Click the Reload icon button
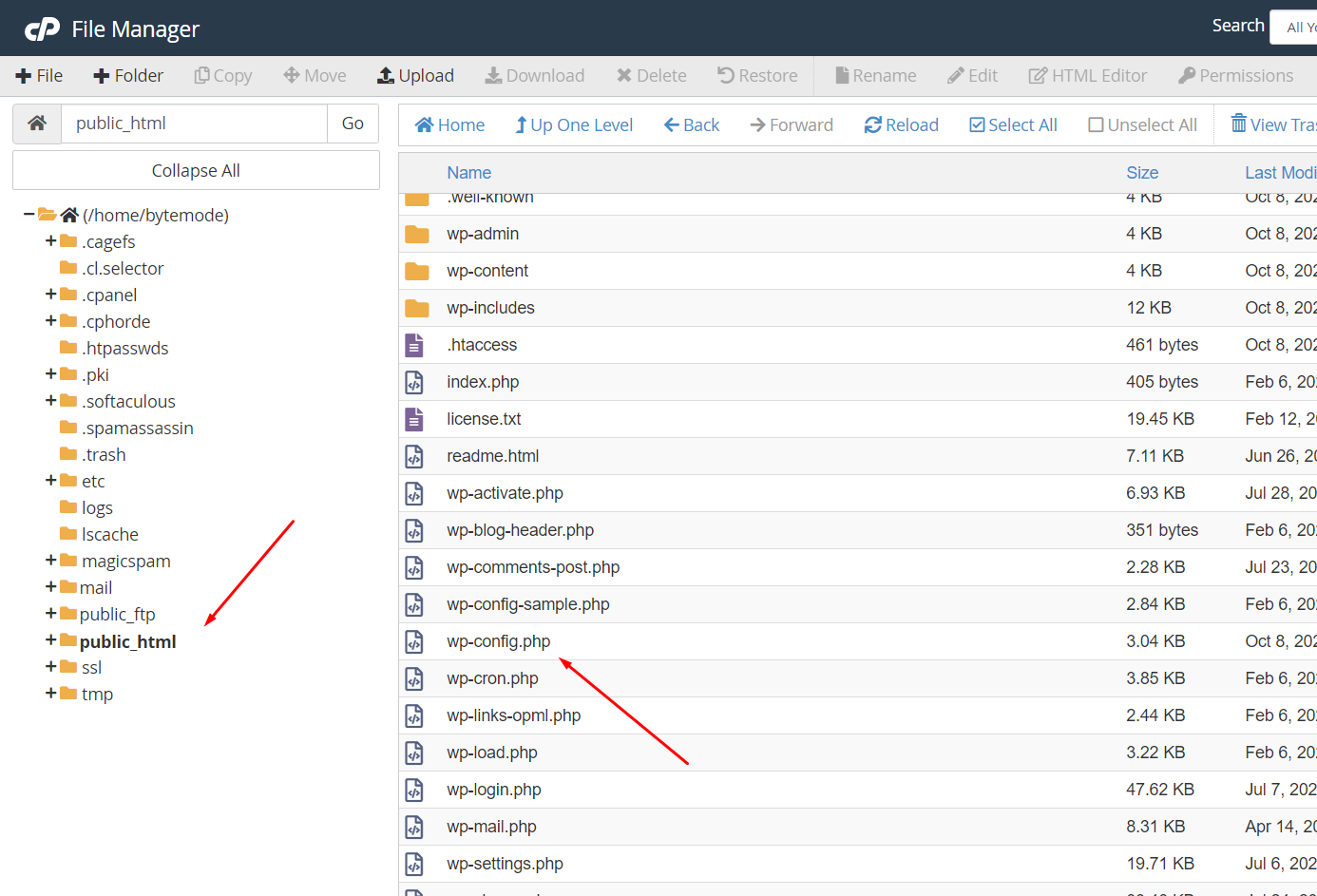The height and width of the screenshot is (896, 1317). tap(872, 125)
